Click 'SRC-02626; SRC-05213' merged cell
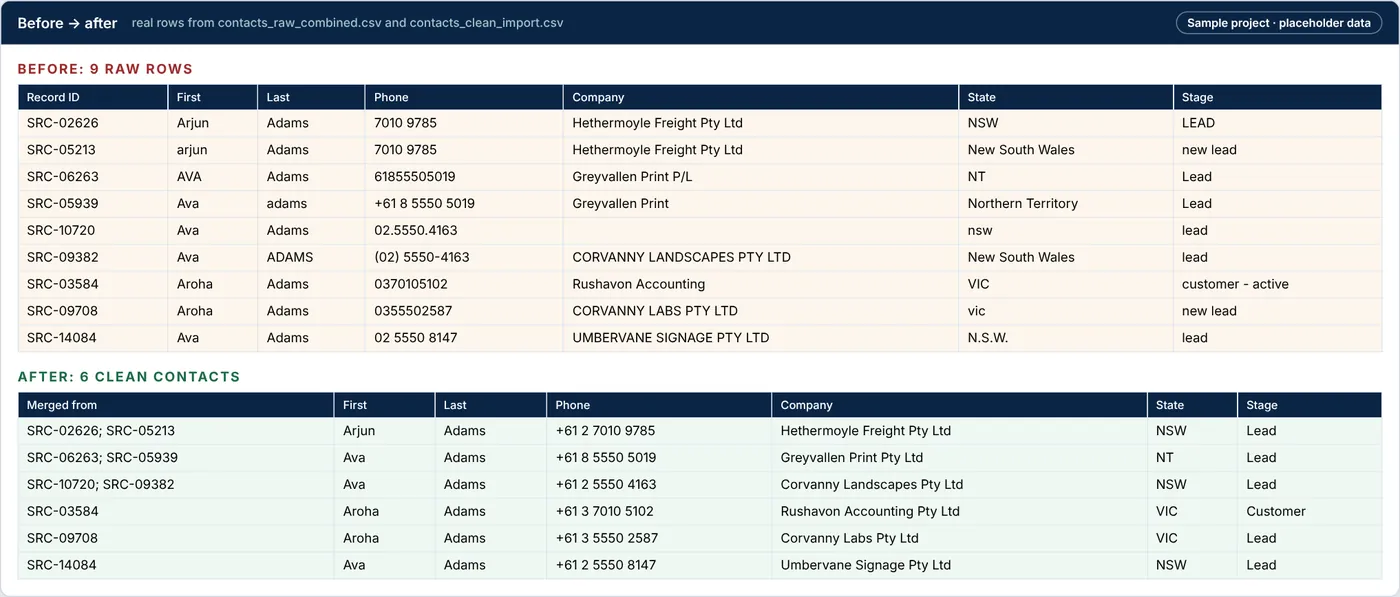Viewport: 1400px width, 597px height. pos(176,431)
